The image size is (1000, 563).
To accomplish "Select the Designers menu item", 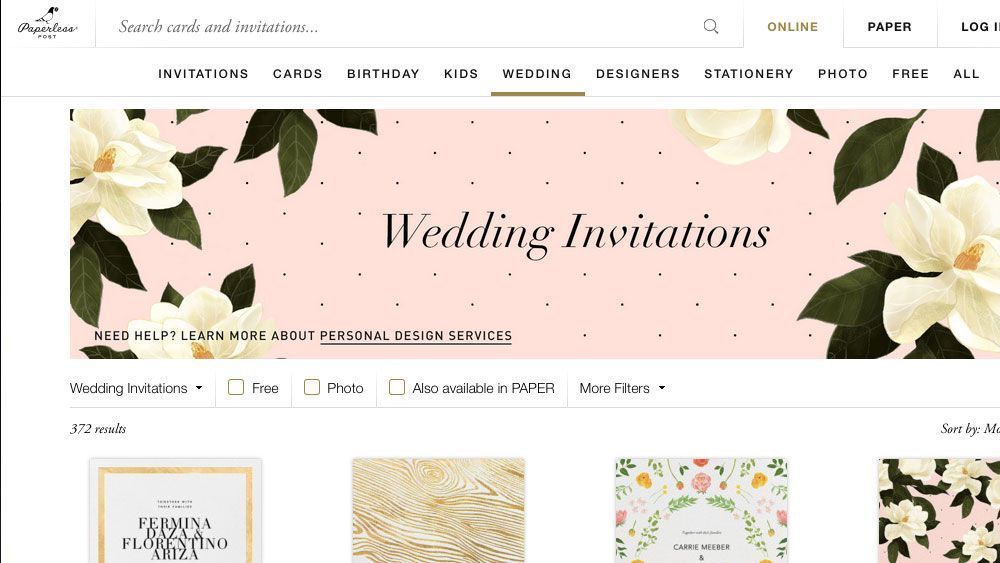I will 638,74.
